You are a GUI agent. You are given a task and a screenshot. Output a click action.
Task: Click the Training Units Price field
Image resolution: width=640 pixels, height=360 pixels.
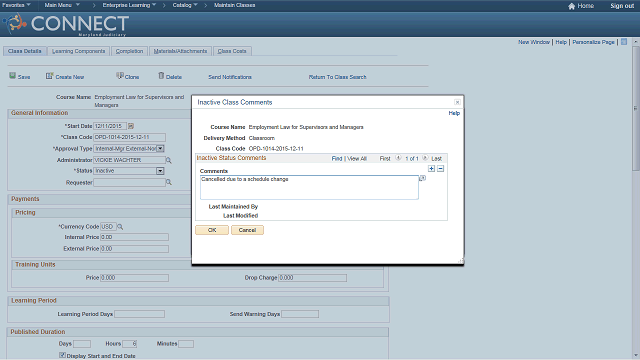click(134, 278)
